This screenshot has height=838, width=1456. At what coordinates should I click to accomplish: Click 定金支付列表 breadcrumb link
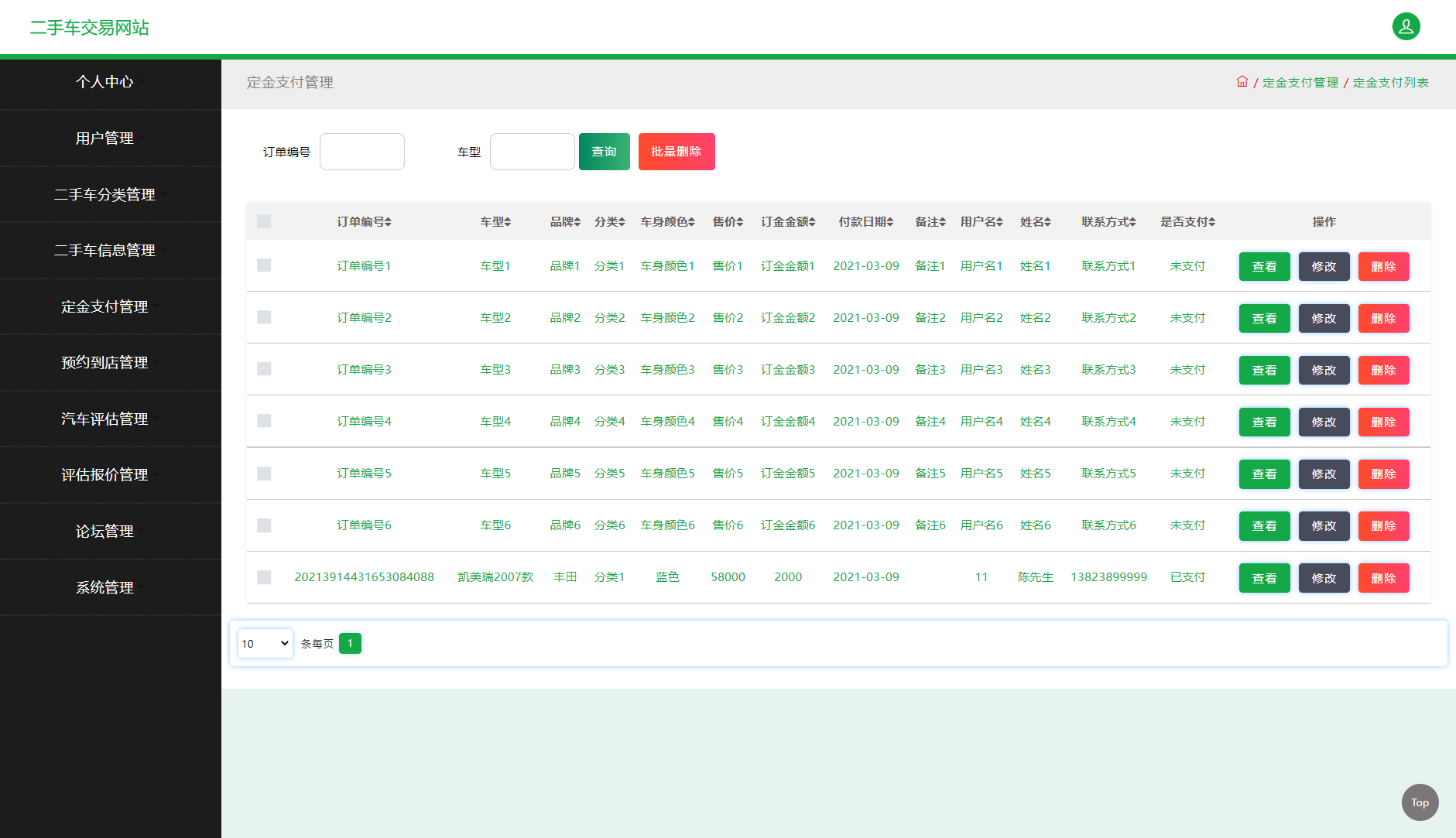click(1390, 82)
